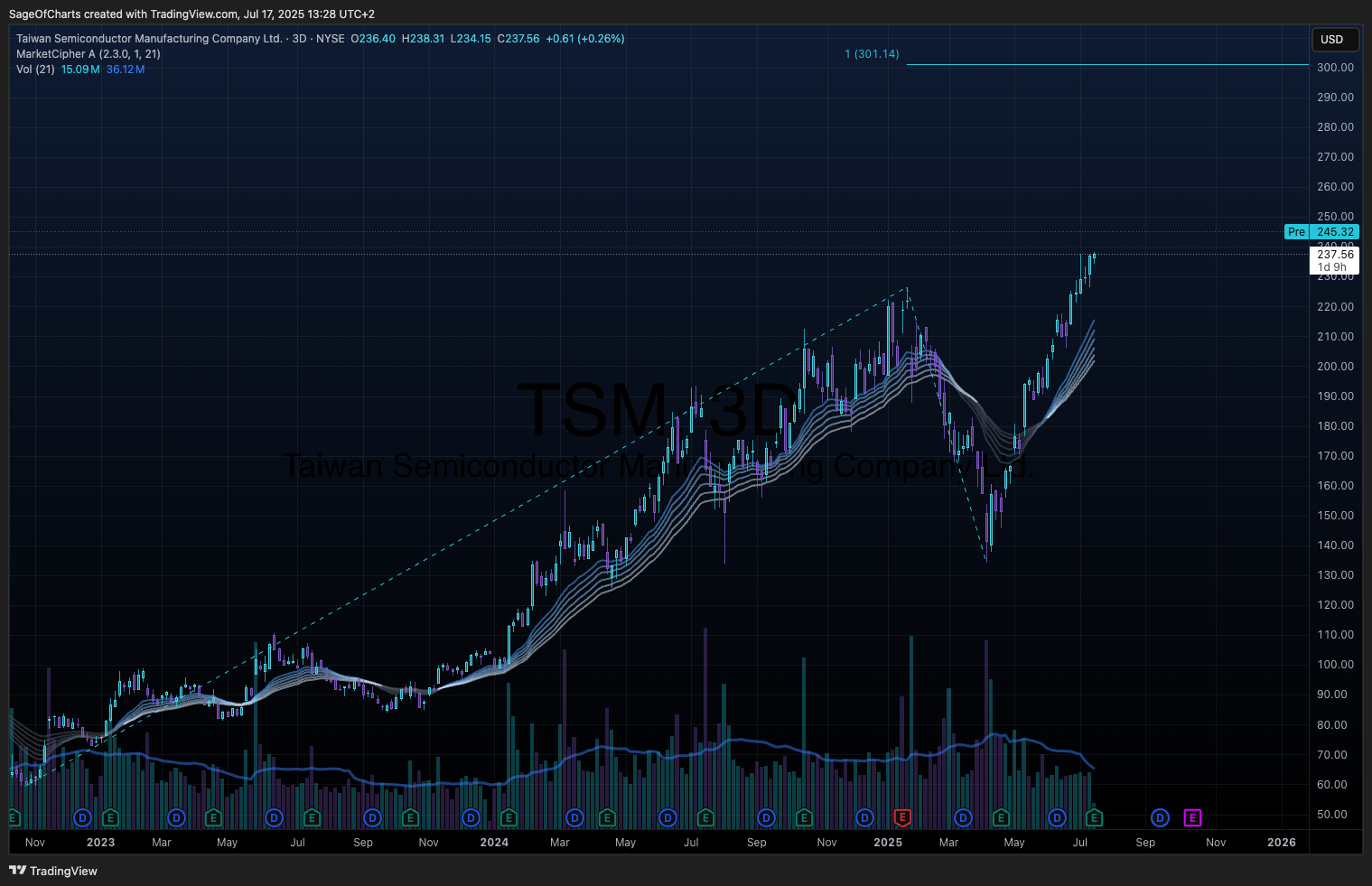Viewport: 1372px width, 886px height.
Task: Open the earnings marker for October 2024
Action: pos(804,818)
